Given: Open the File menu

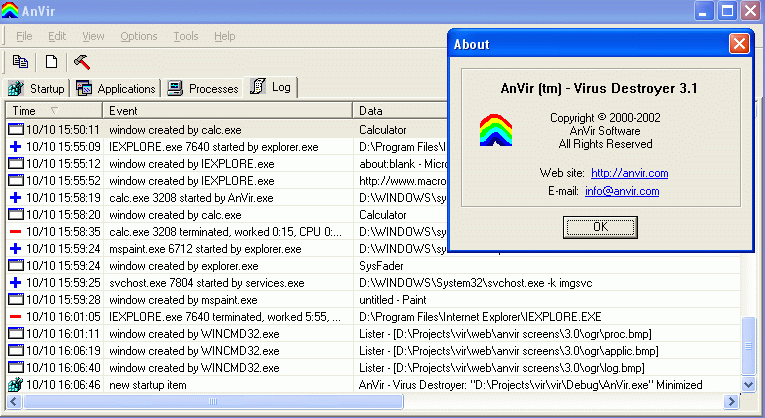Looking at the screenshot, I should tap(24, 36).
